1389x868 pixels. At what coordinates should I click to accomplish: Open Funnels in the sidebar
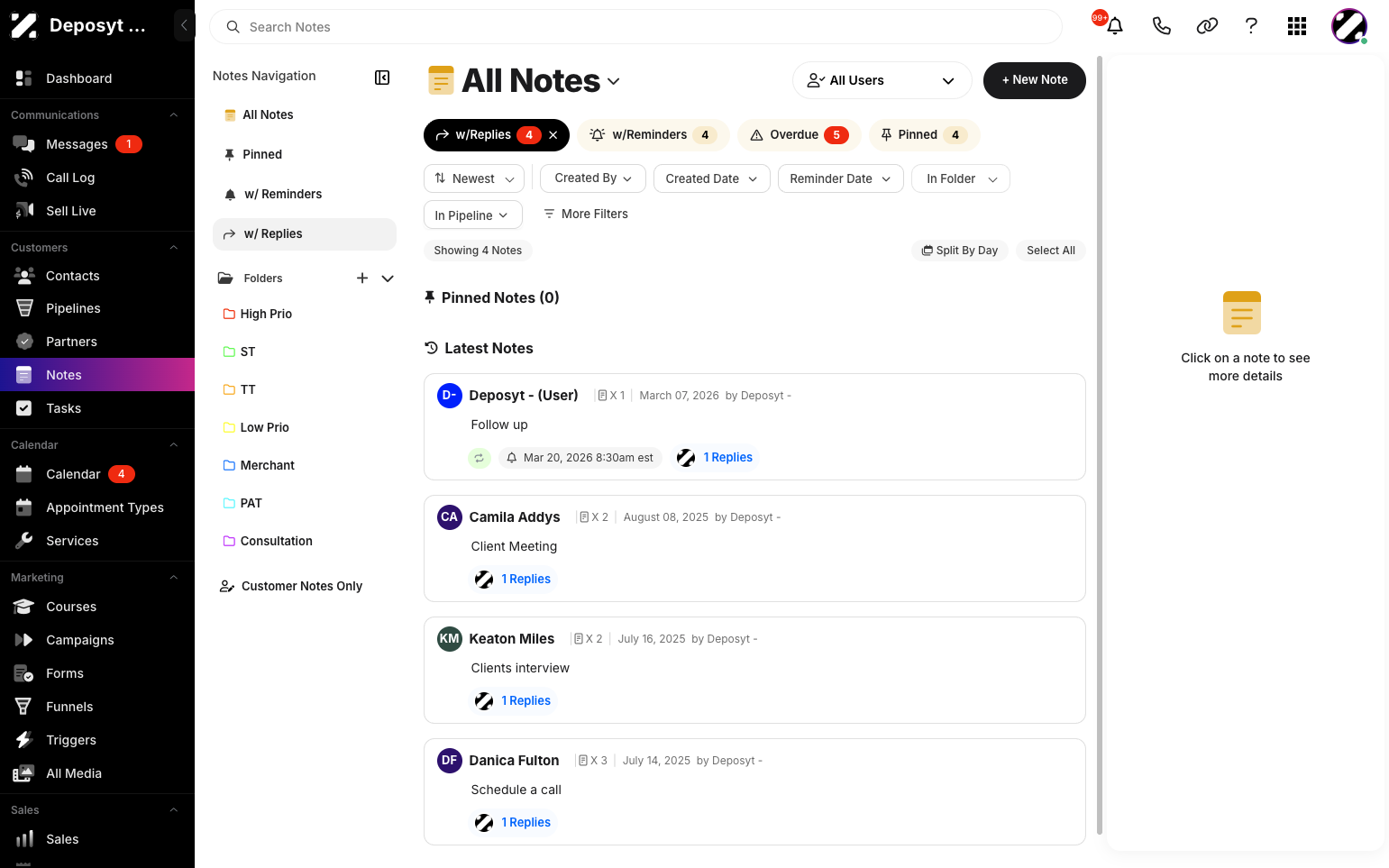[97, 707]
